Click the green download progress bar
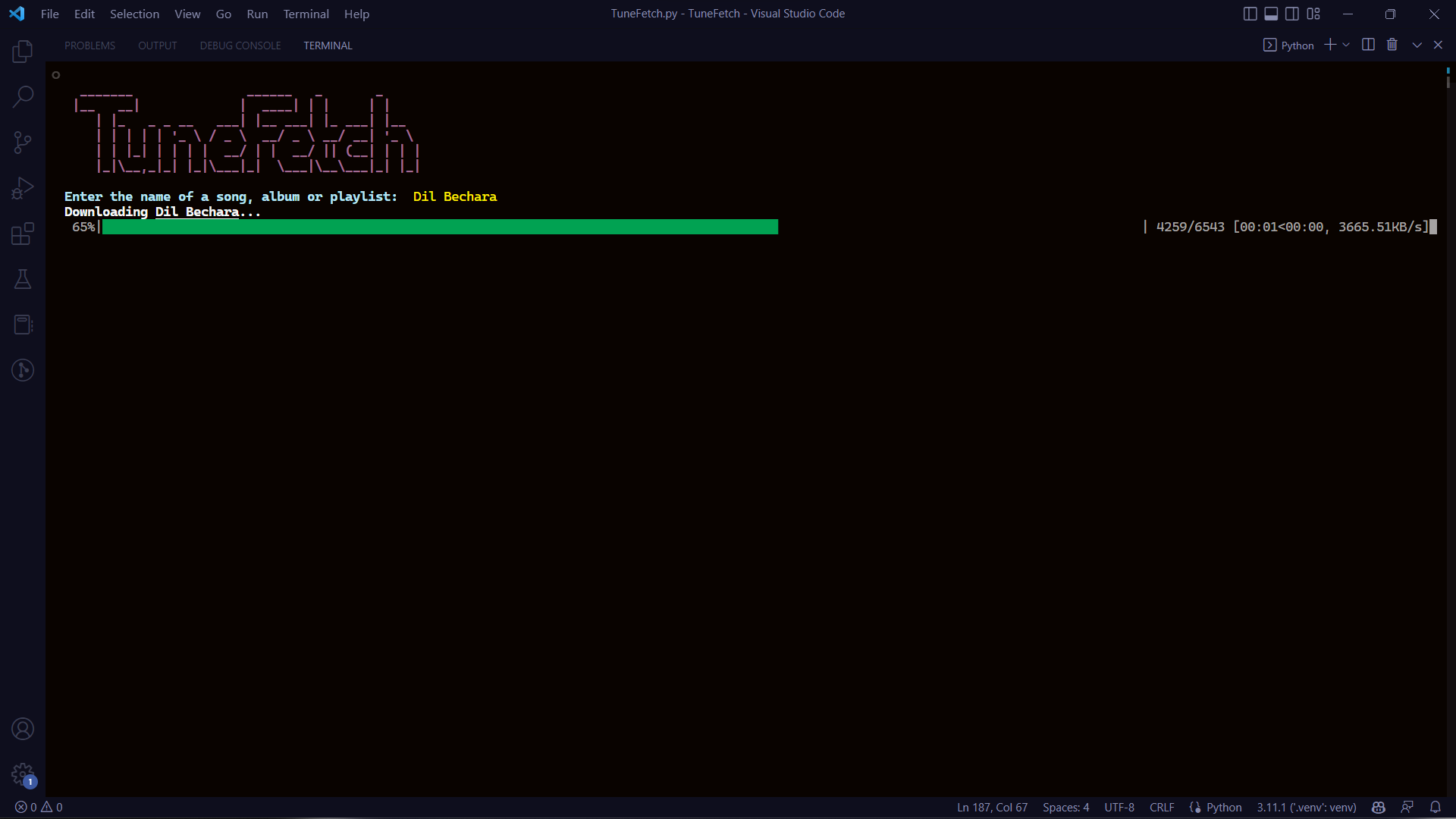This screenshot has width=1456, height=819. click(x=440, y=227)
